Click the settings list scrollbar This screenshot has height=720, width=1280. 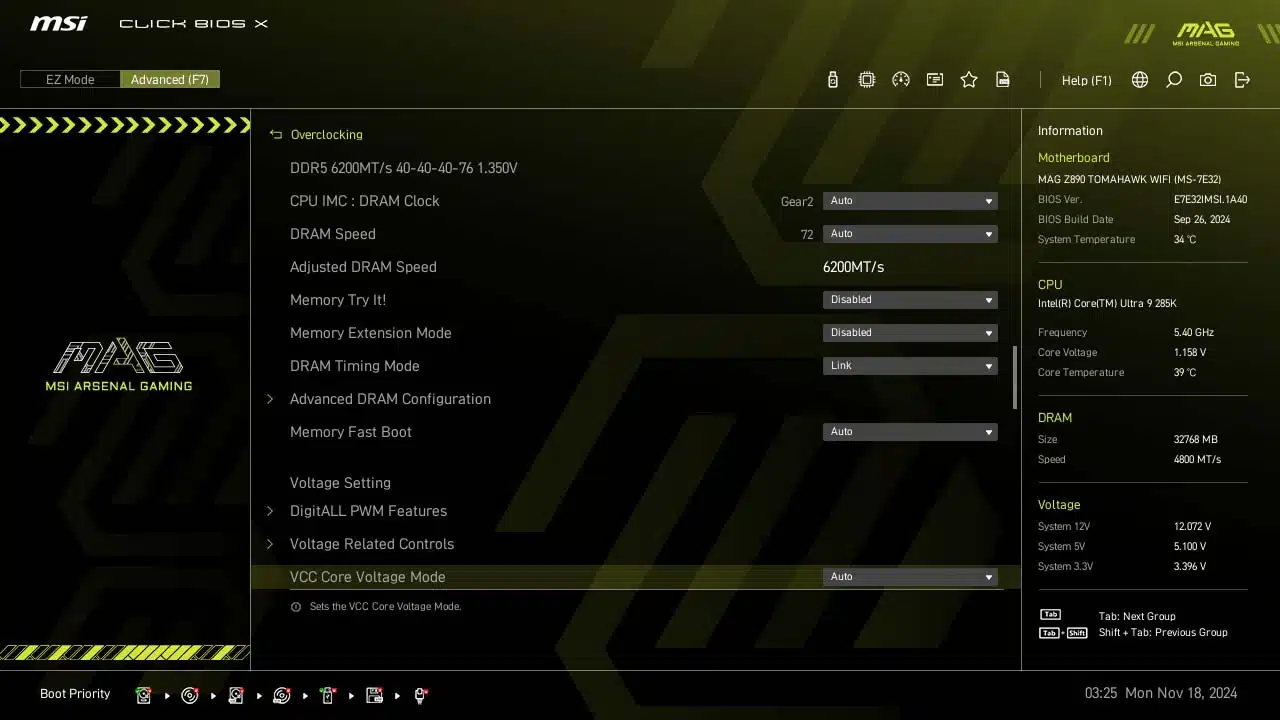(1015, 377)
